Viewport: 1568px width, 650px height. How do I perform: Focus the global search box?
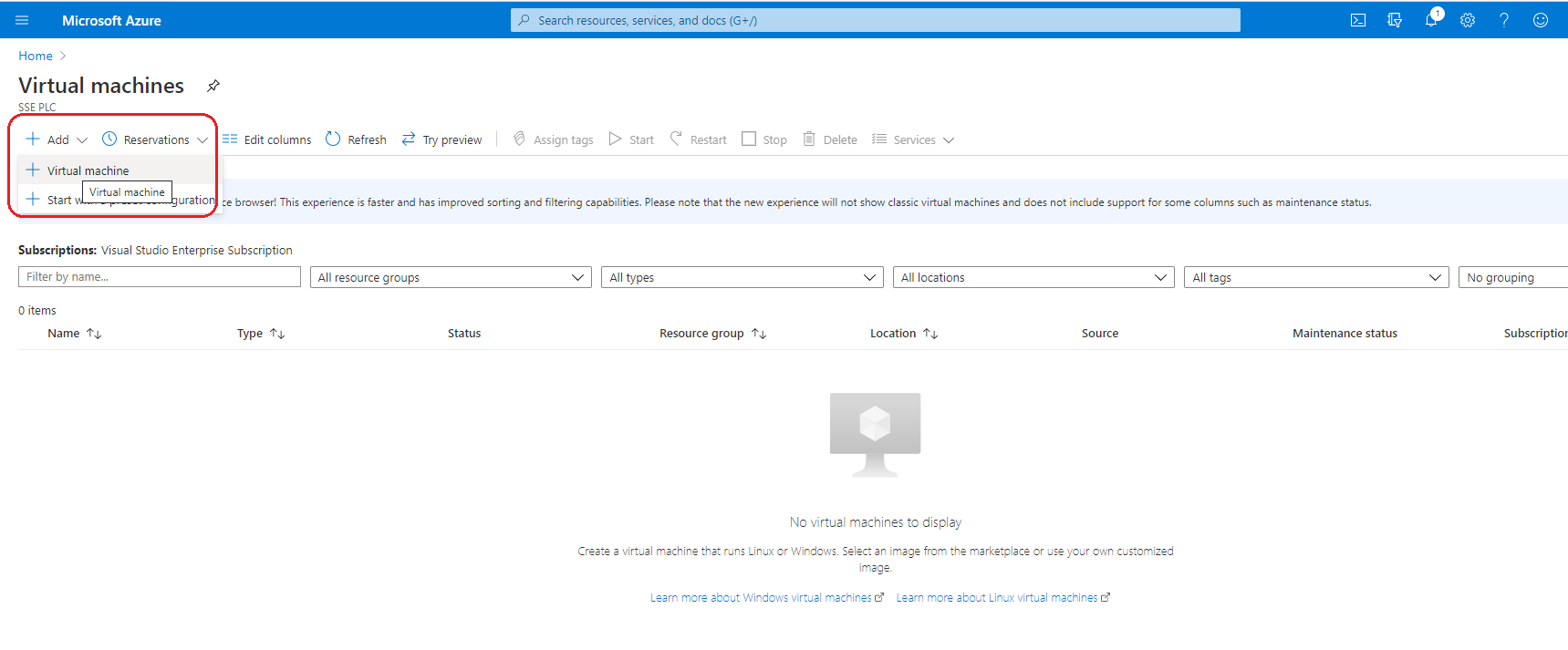(876, 20)
